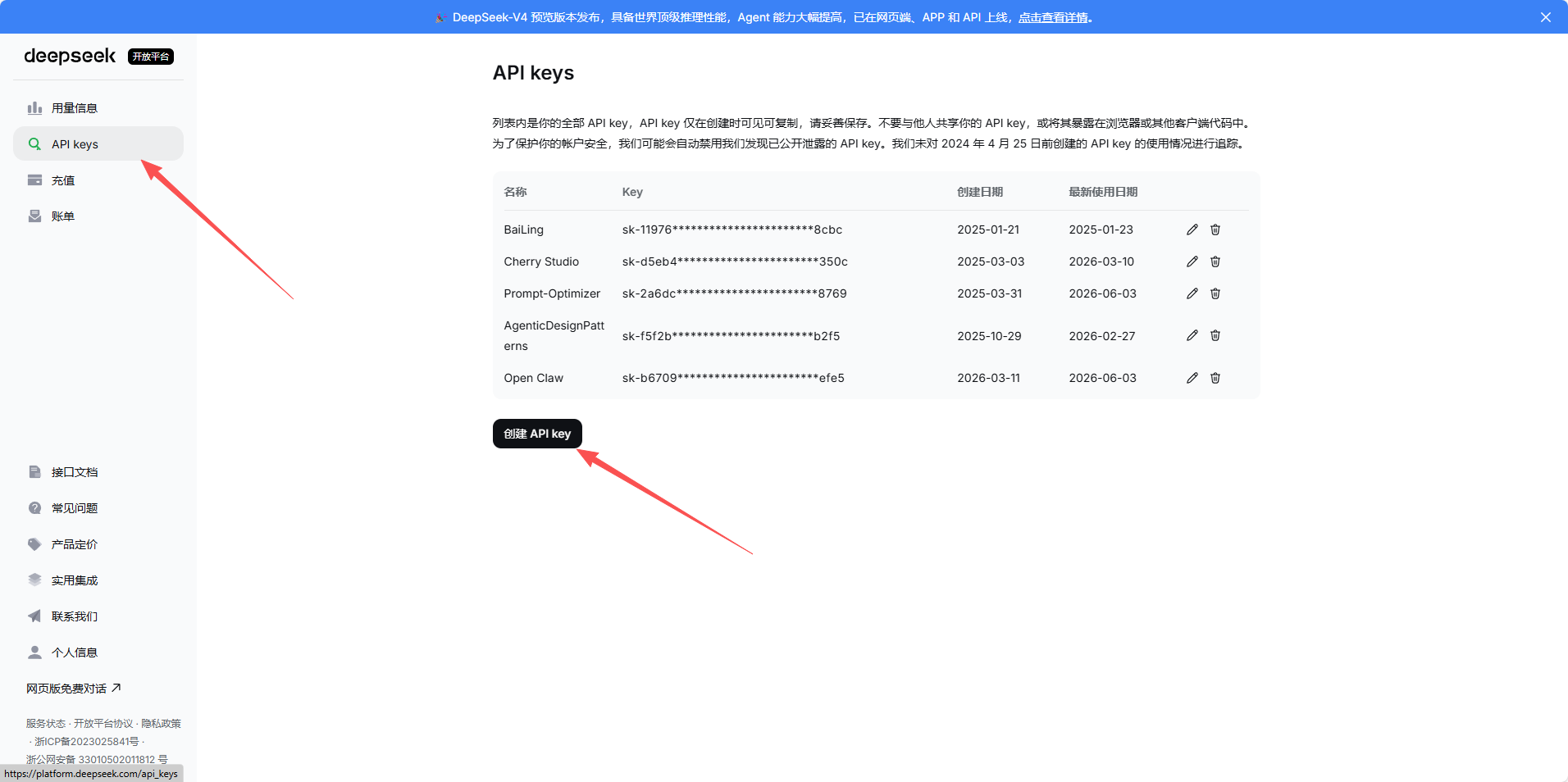Click the deepseek logo
1568x782 pixels.
pyautogui.click(x=70, y=56)
